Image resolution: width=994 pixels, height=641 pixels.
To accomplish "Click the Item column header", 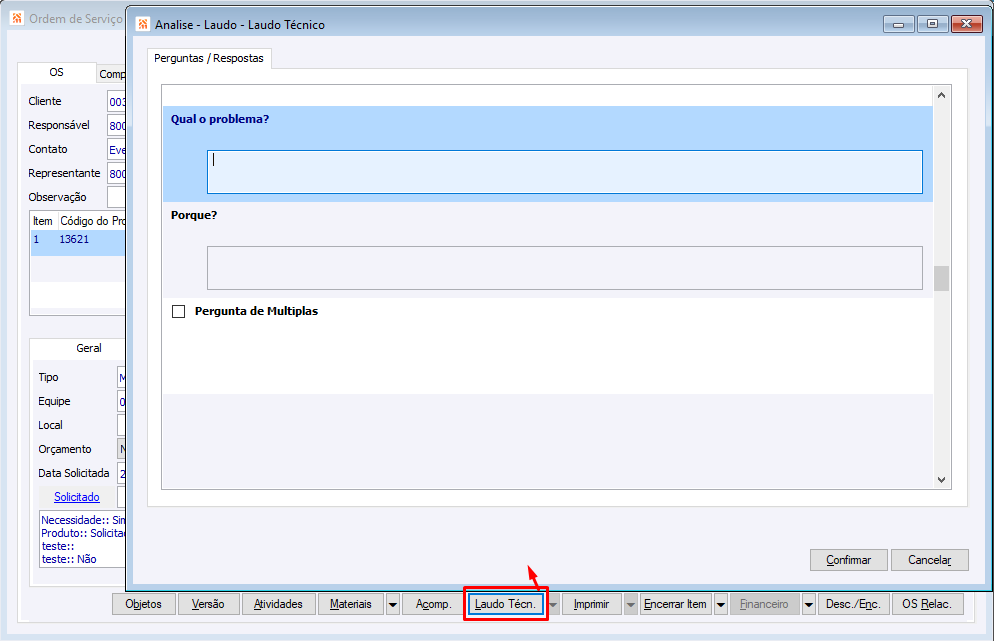I will 43,221.
